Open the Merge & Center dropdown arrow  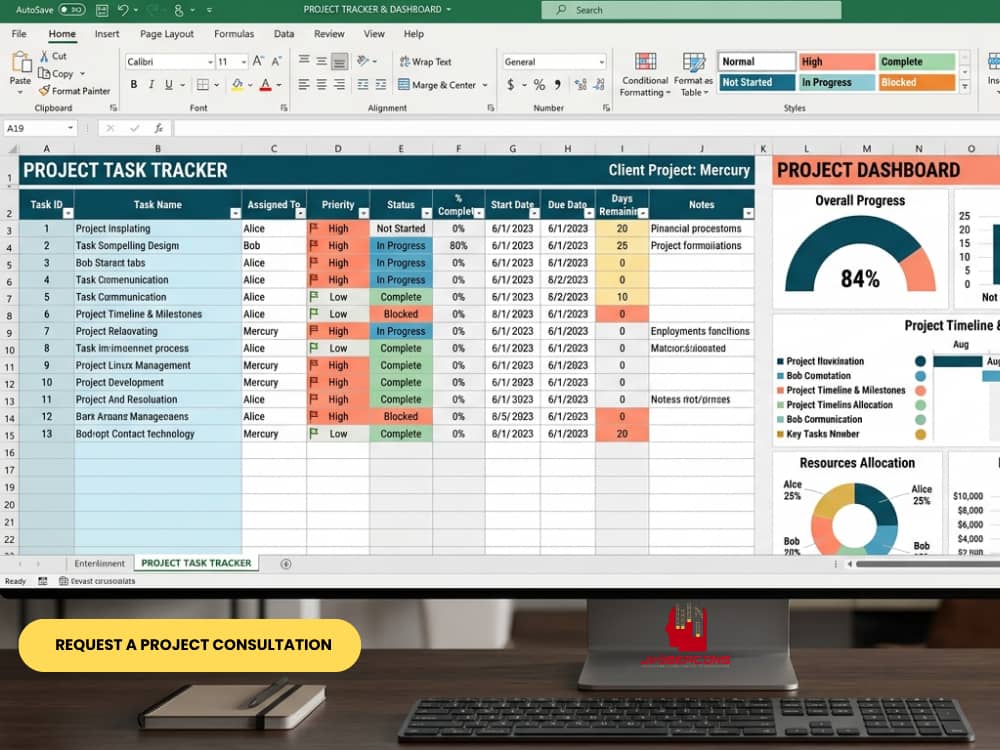pos(485,85)
